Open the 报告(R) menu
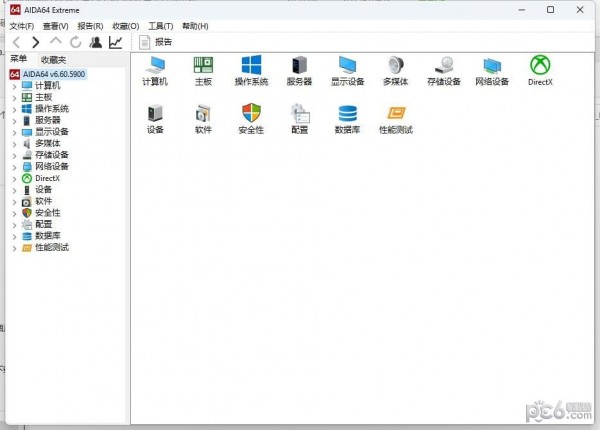 coord(90,26)
